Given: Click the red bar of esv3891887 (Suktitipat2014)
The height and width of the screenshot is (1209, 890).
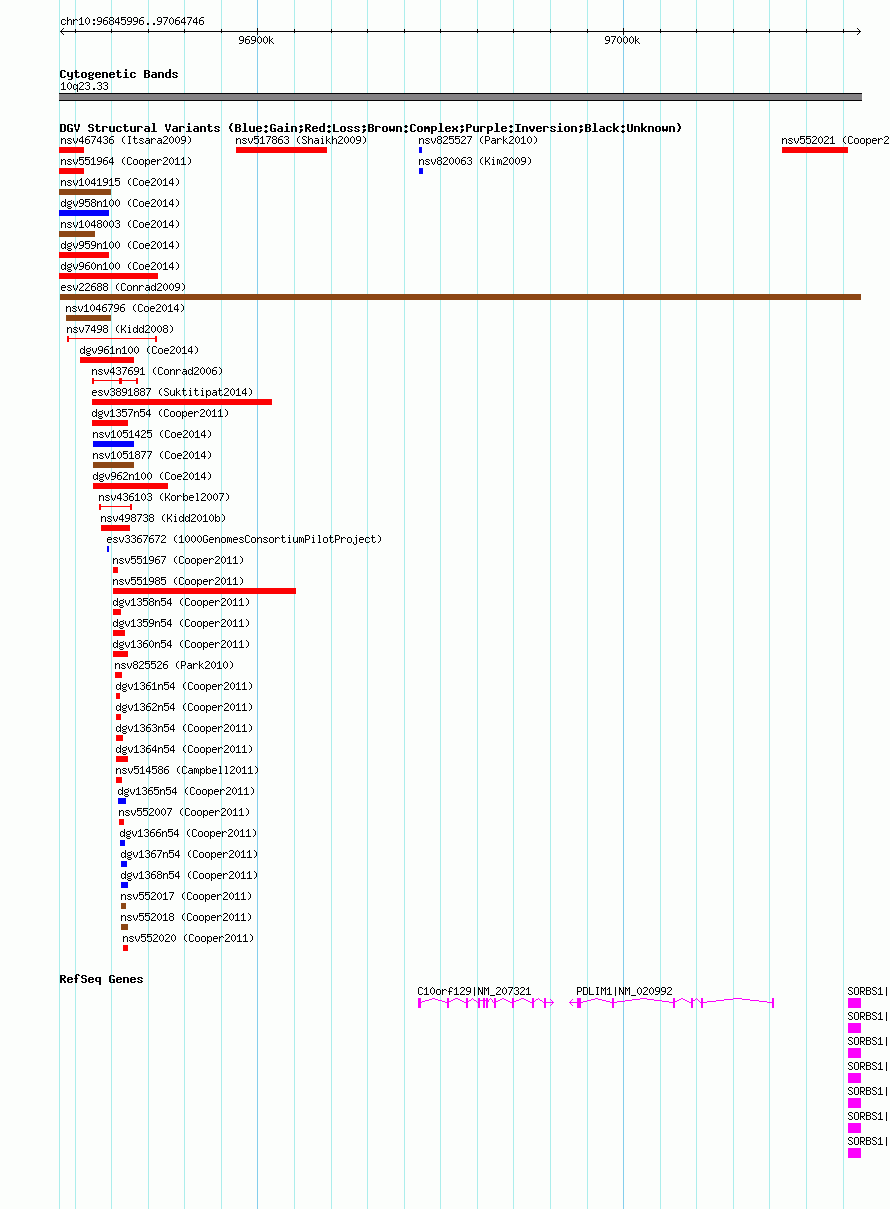Looking at the screenshot, I should click(x=182, y=402).
